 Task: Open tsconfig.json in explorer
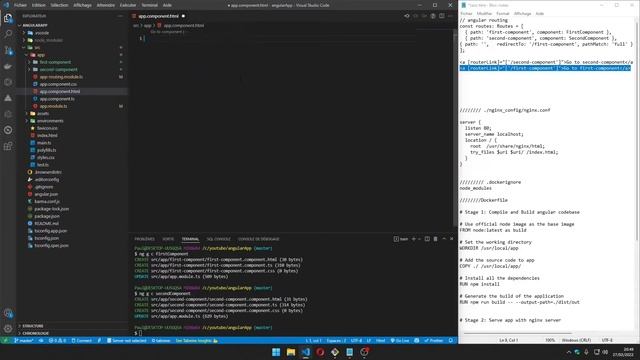tap(46, 238)
